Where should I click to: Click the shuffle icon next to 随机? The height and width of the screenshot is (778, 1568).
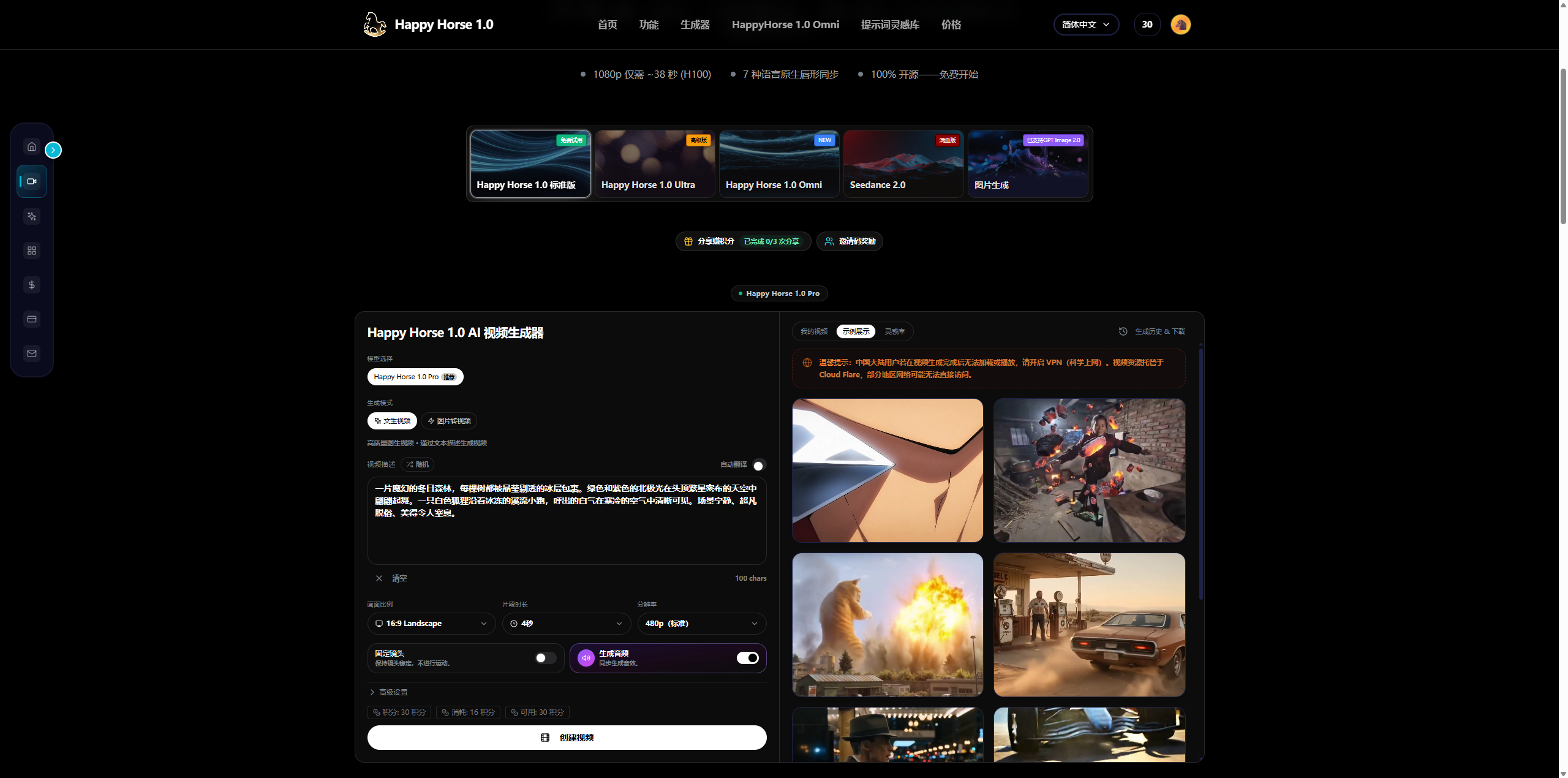(x=410, y=464)
